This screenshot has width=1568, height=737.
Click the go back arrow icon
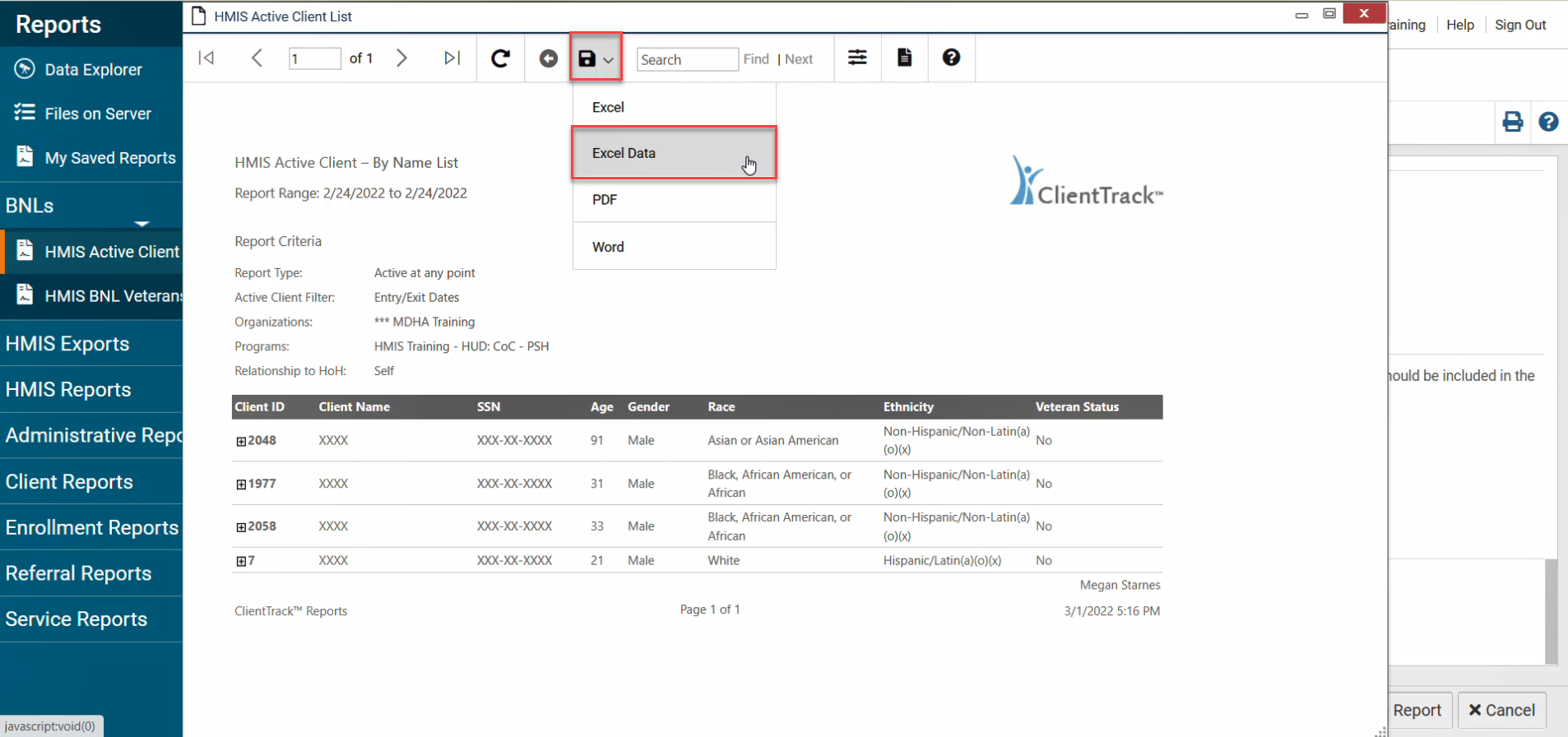548,58
